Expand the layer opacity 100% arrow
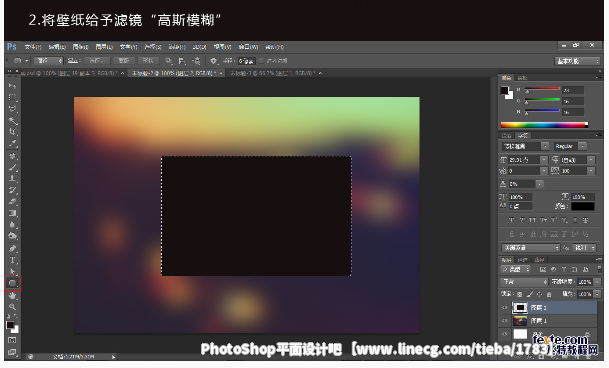This screenshot has width=609, height=368. (x=598, y=281)
